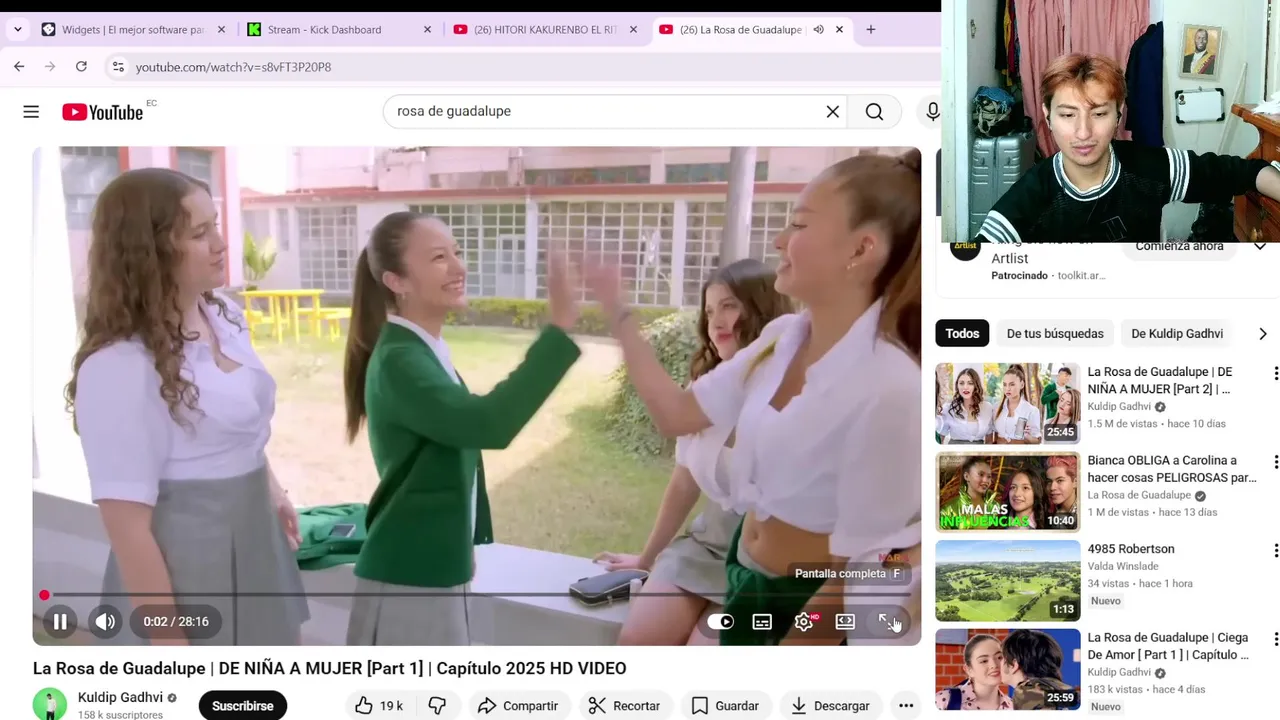Open player settings gear
Image resolution: width=1280 pixels, height=720 pixels.
[x=804, y=622]
